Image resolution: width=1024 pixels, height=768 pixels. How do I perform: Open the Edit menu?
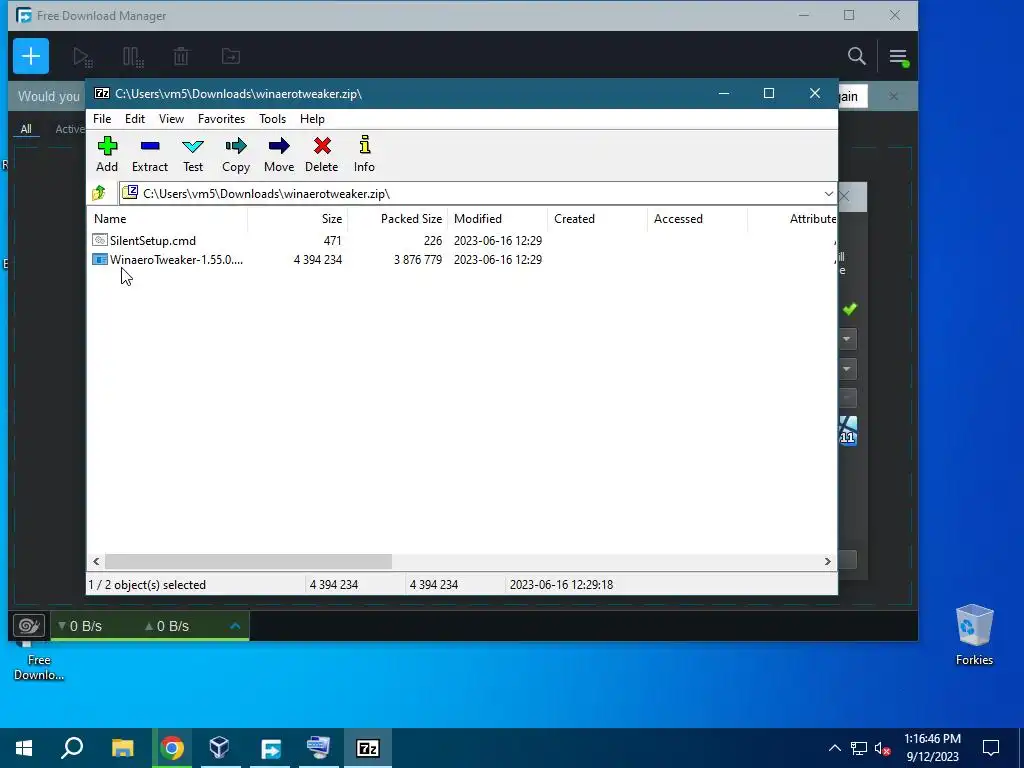[x=135, y=119]
